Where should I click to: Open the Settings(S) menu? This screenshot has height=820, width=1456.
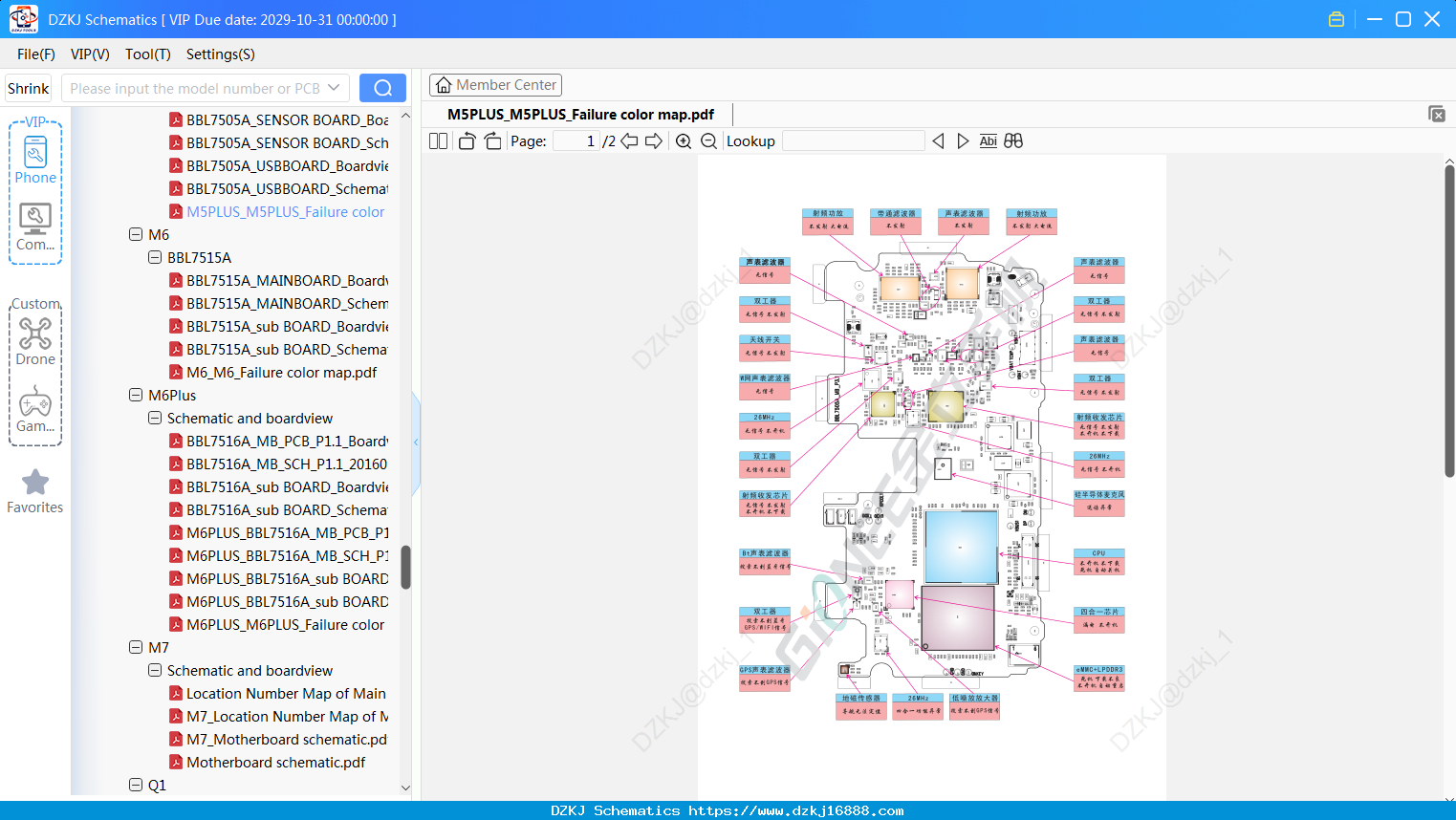coord(221,54)
